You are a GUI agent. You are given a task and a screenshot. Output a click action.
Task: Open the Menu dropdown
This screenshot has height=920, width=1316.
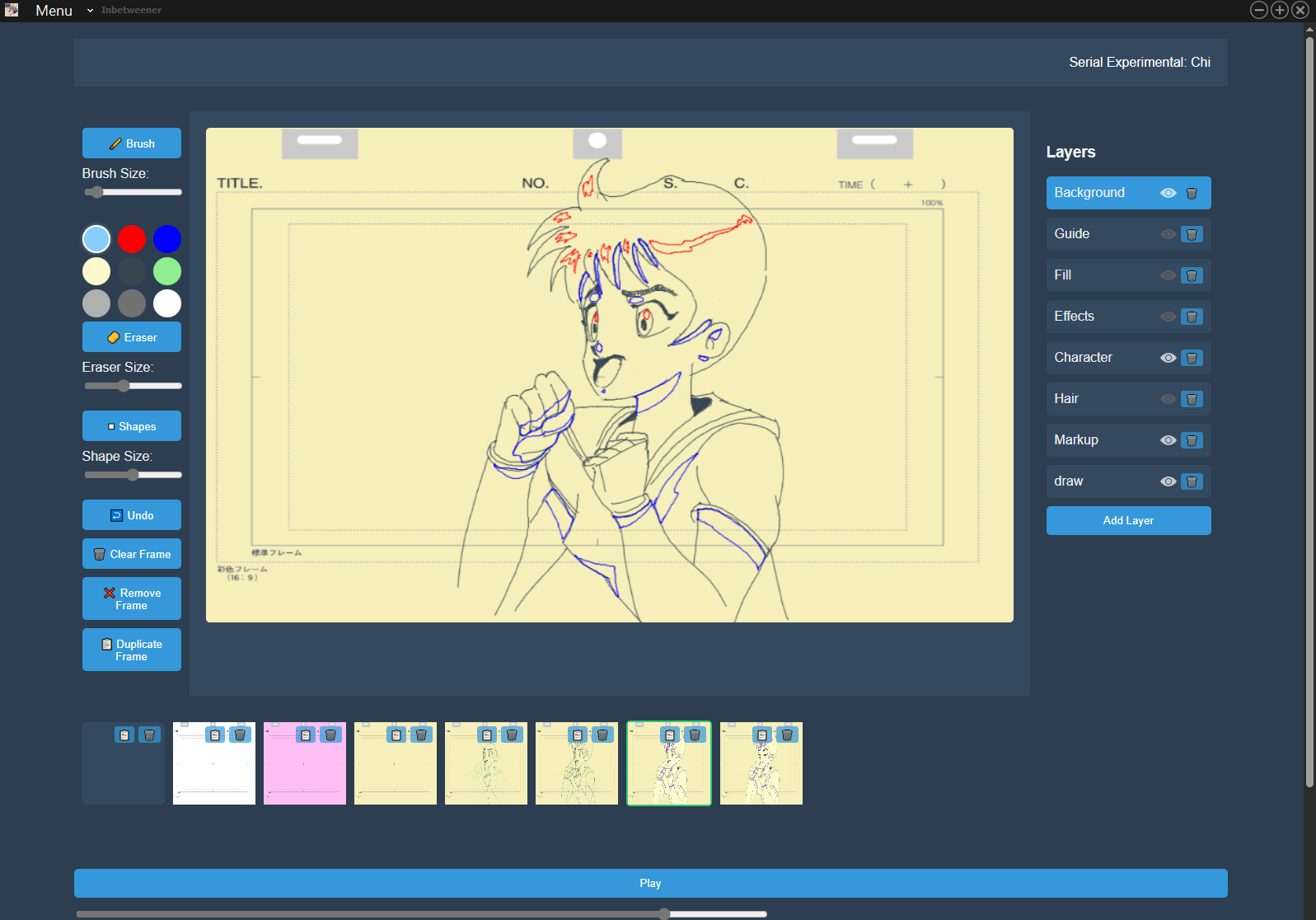click(63, 11)
